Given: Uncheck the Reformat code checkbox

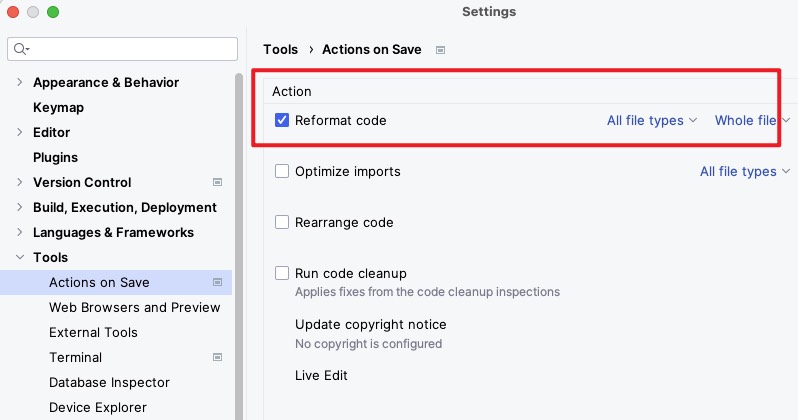Looking at the screenshot, I should pyautogui.click(x=282, y=120).
